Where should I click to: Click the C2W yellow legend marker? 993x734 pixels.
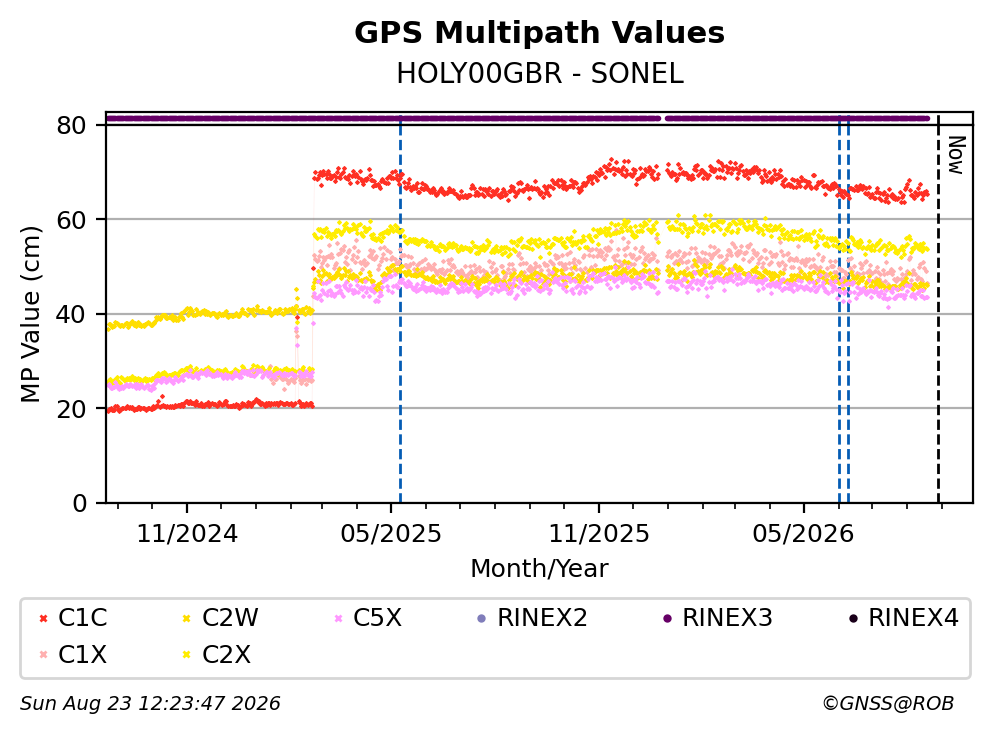pyautogui.click(x=187, y=618)
